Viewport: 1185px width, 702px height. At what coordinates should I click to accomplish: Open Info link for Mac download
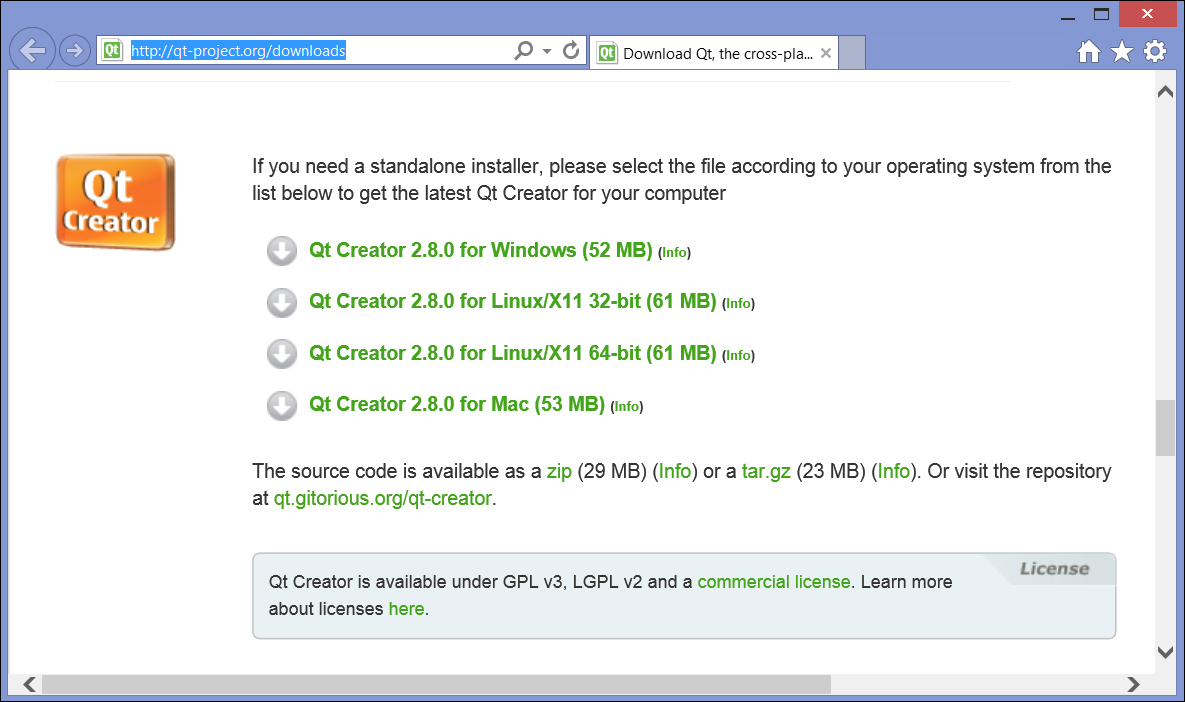[x=627, y=407]
